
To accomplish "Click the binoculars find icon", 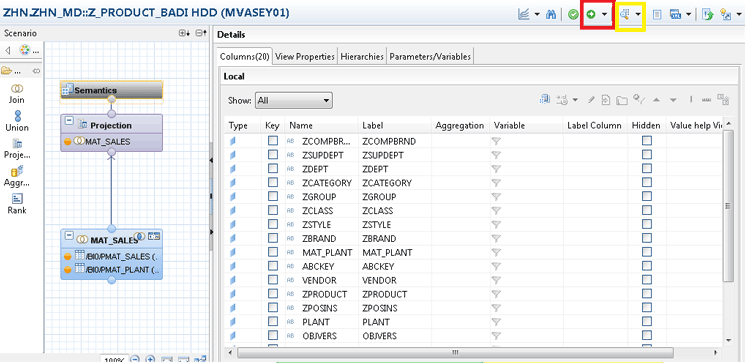I will coord(551,14).
